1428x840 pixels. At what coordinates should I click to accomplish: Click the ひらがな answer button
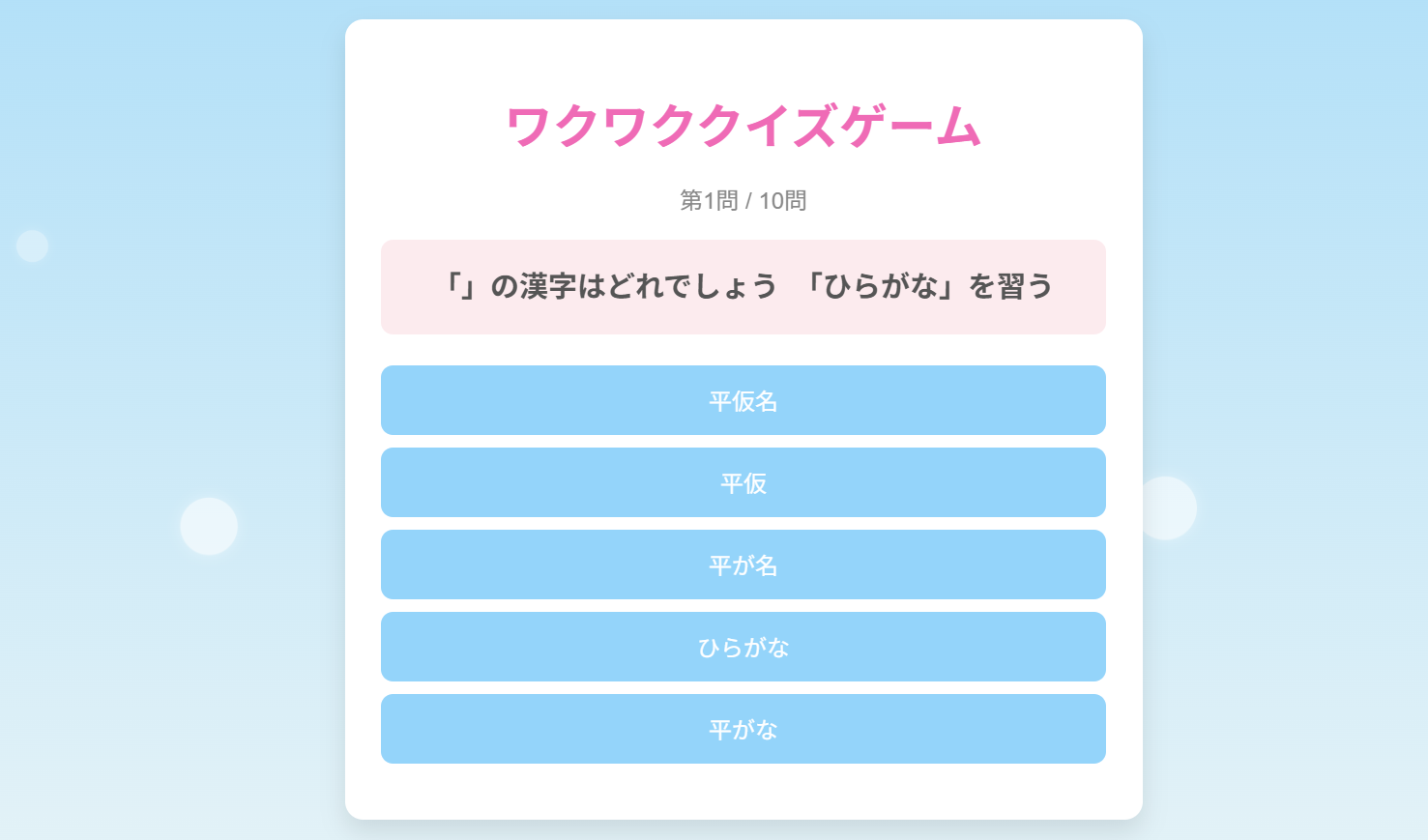[743, 647]
